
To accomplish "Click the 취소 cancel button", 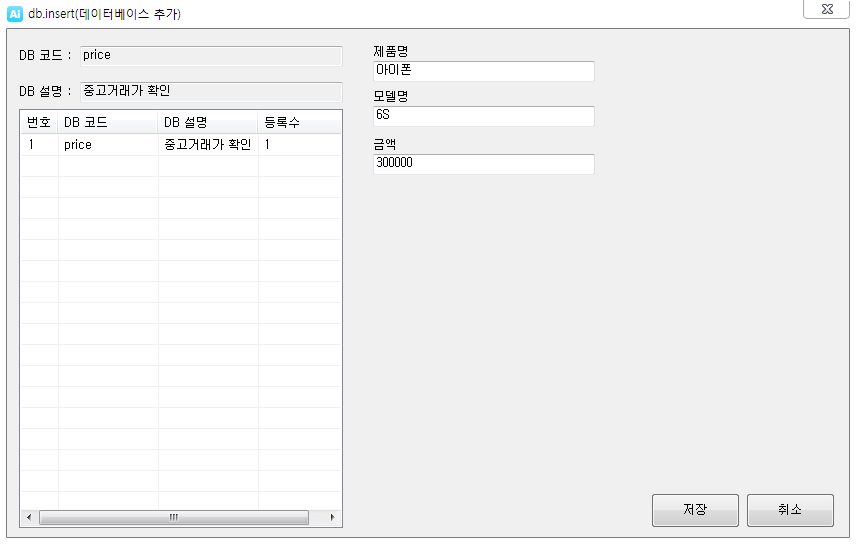I will [790, 510].
